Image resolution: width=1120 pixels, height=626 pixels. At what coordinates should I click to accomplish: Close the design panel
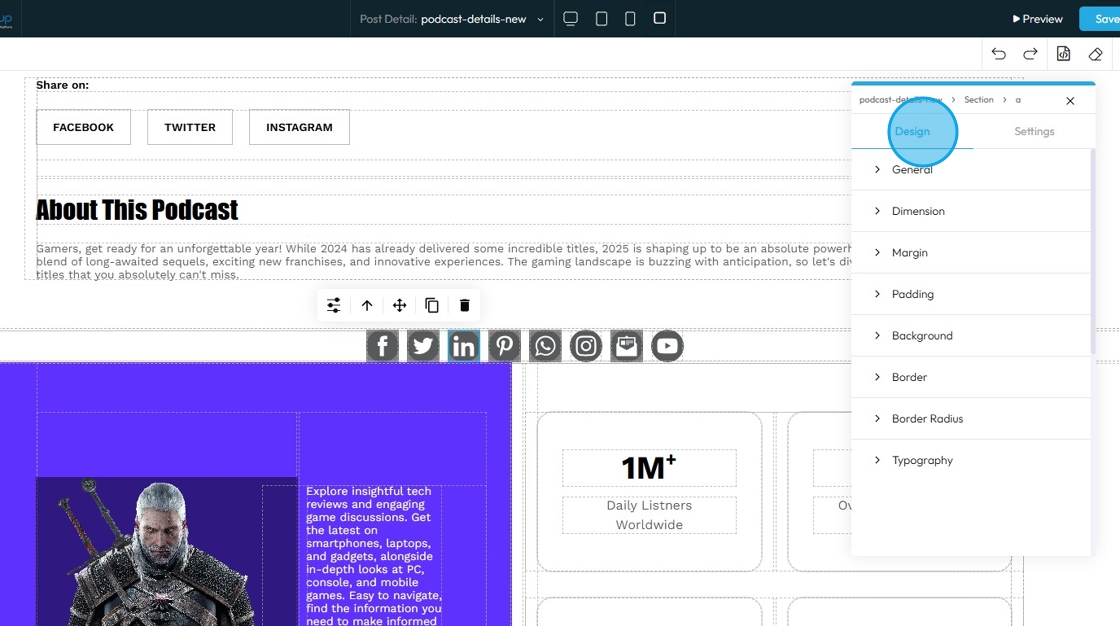pos(1070,101)
